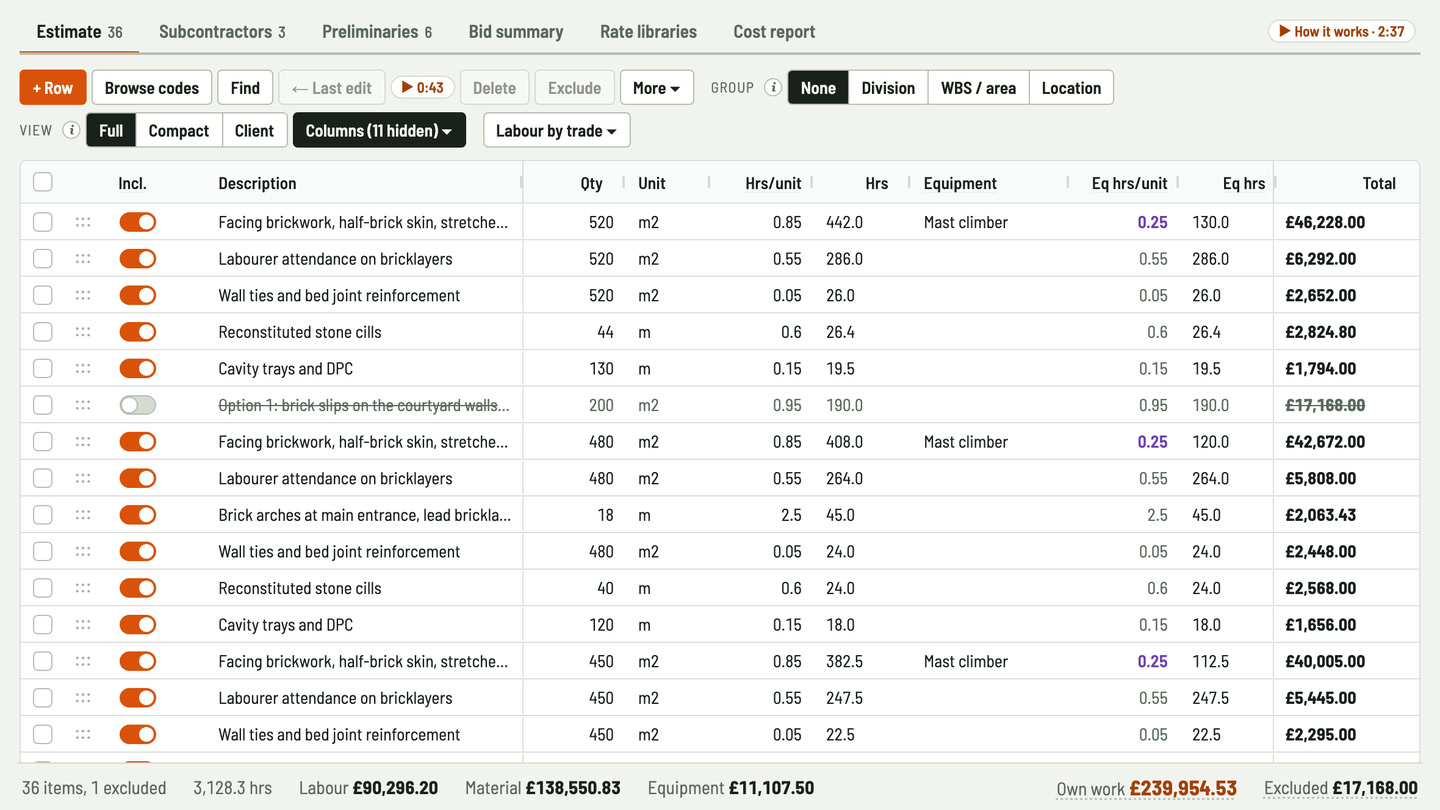Disable include toggle for Cavity trays 120 m row
The height and width of the screenshot is (810, 1440).
click(x=138, y=625)
